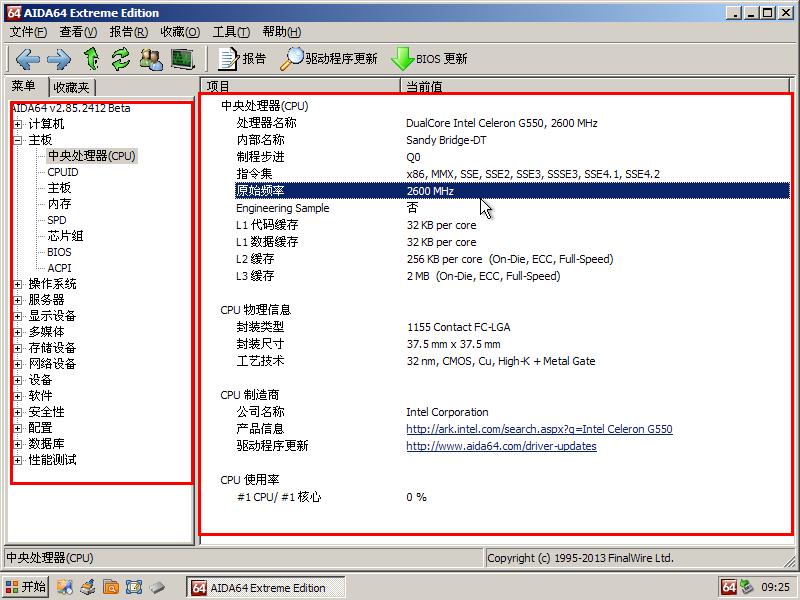The image size is (800, 600).
Task: Select the 封装类型 row
Action: [x=512, y=327]
